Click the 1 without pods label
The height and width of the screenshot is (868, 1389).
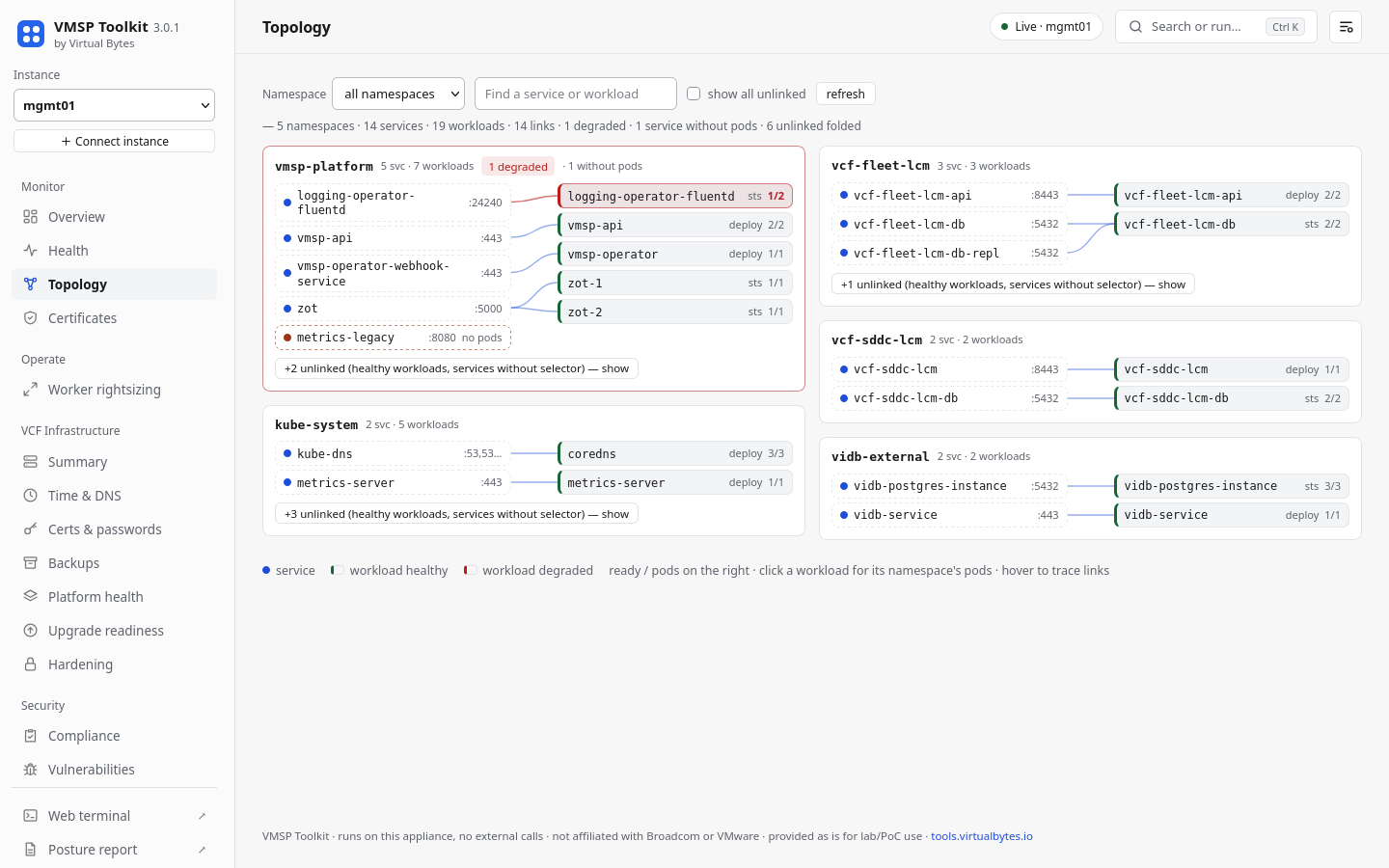[604, 166]
